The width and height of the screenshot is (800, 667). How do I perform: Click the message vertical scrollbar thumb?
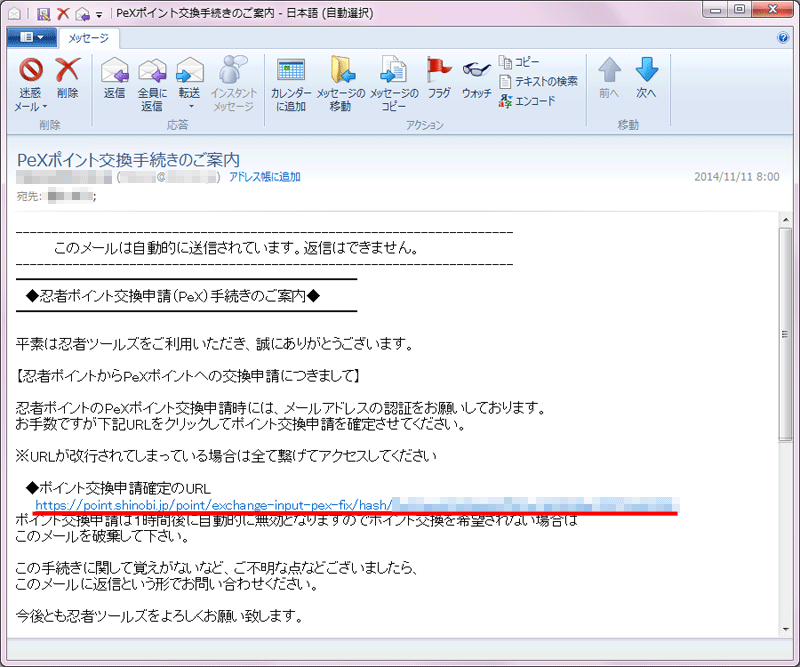(785, 335)
